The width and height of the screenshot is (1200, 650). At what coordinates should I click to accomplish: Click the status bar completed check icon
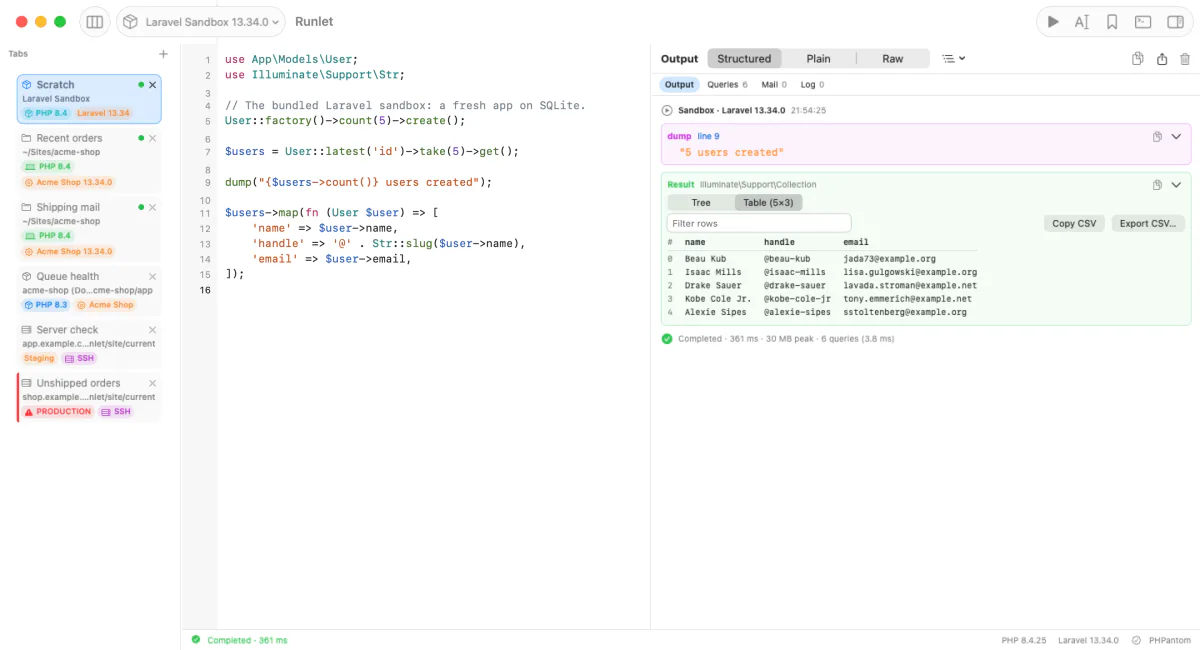(x=196, y=640)
